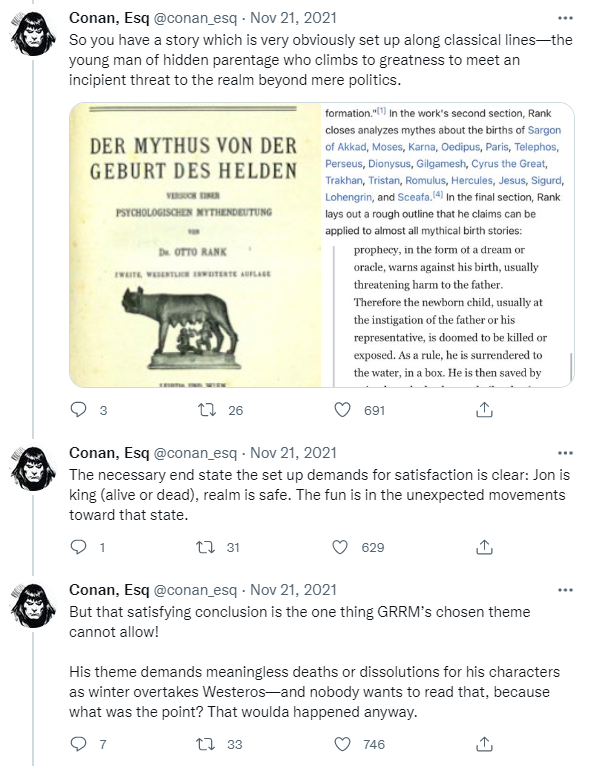Like the tweet with 691 likes

(342, 409)
